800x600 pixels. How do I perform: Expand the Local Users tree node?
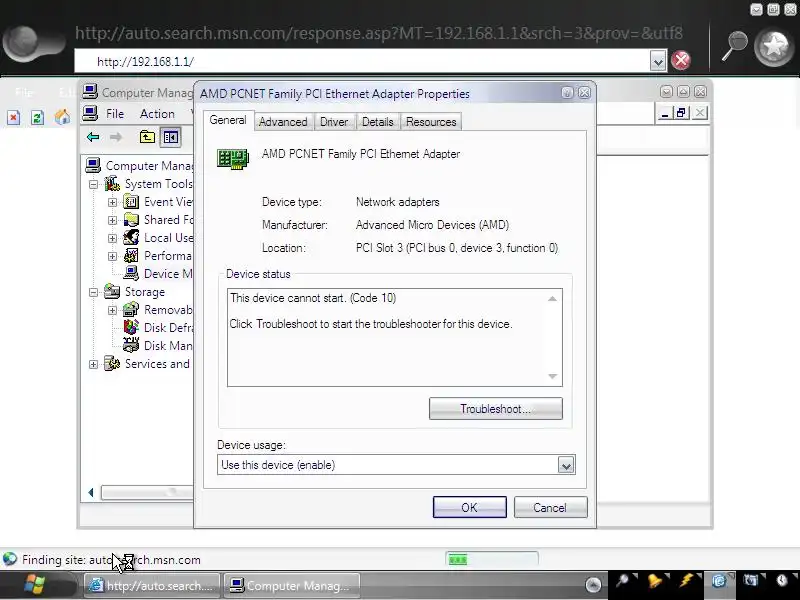point(112,238)
